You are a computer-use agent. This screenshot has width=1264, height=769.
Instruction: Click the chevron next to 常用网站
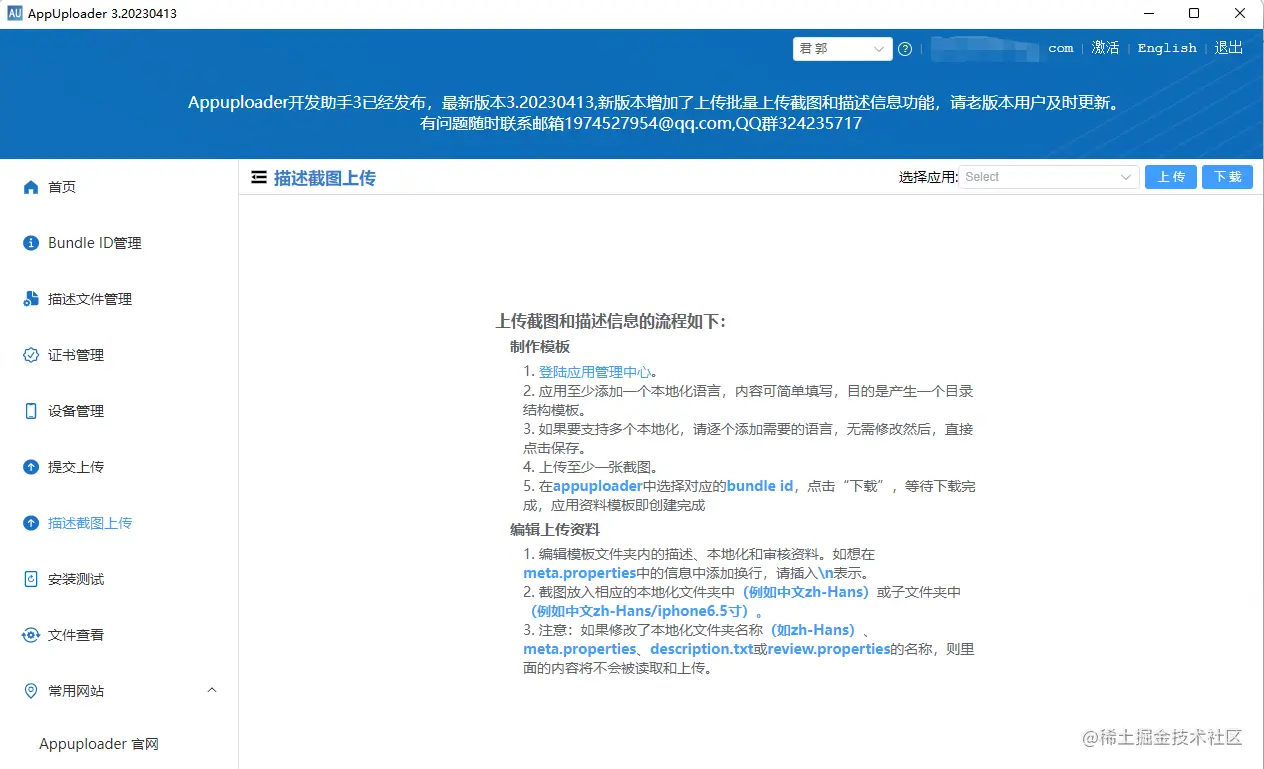tap(212, 691)
